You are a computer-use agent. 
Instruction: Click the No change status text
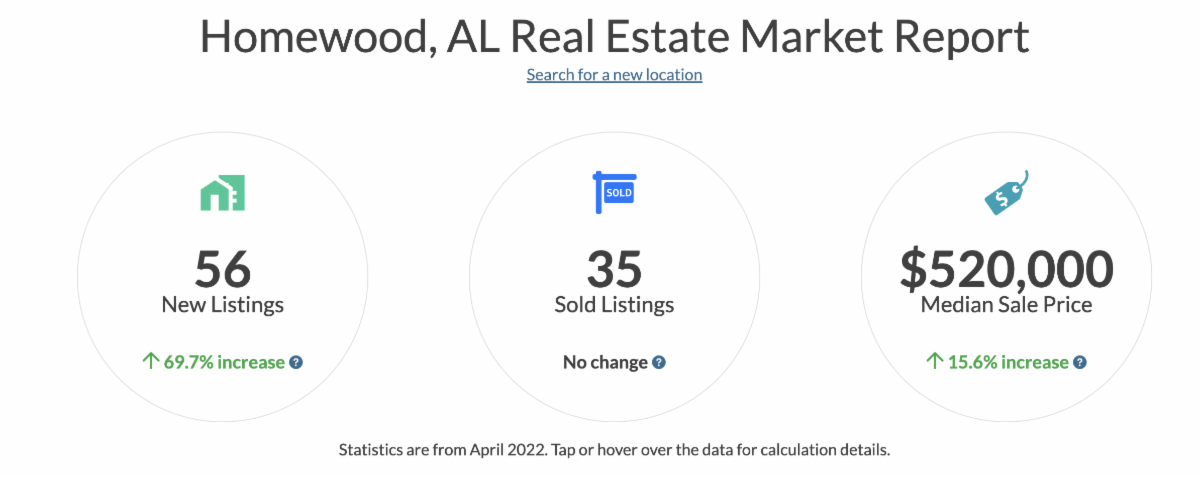(x=605, y=362)
